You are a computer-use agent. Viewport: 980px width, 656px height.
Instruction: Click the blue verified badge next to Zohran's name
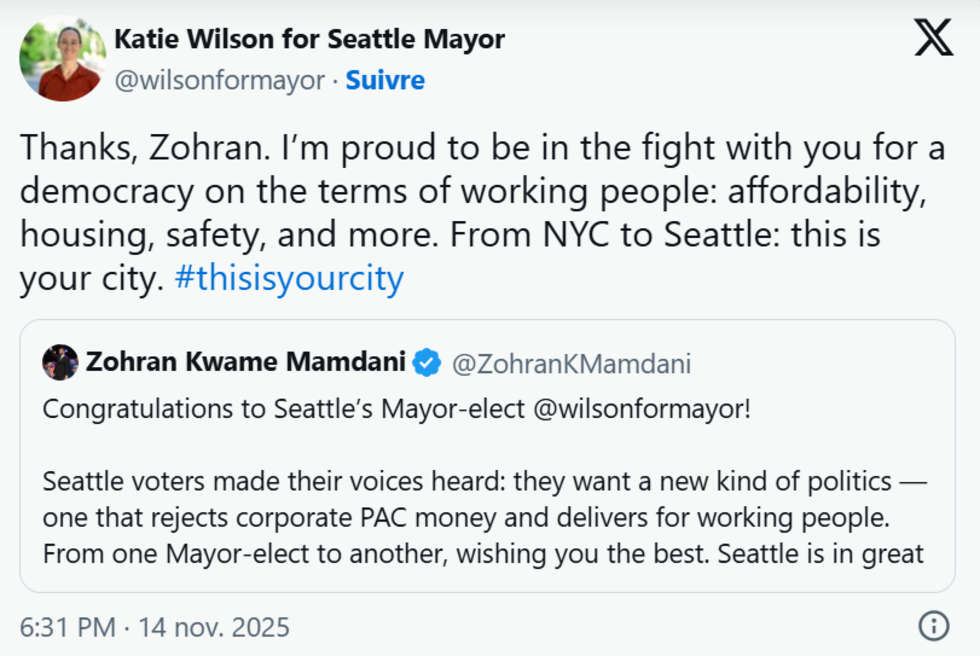tap(425, 364)
